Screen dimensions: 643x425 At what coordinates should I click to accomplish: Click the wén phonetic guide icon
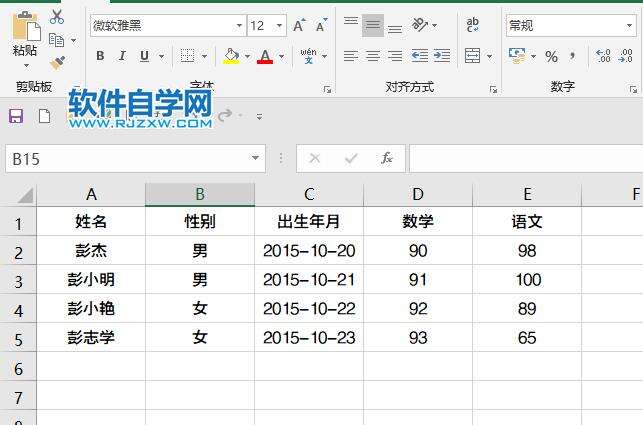(308, 56)
